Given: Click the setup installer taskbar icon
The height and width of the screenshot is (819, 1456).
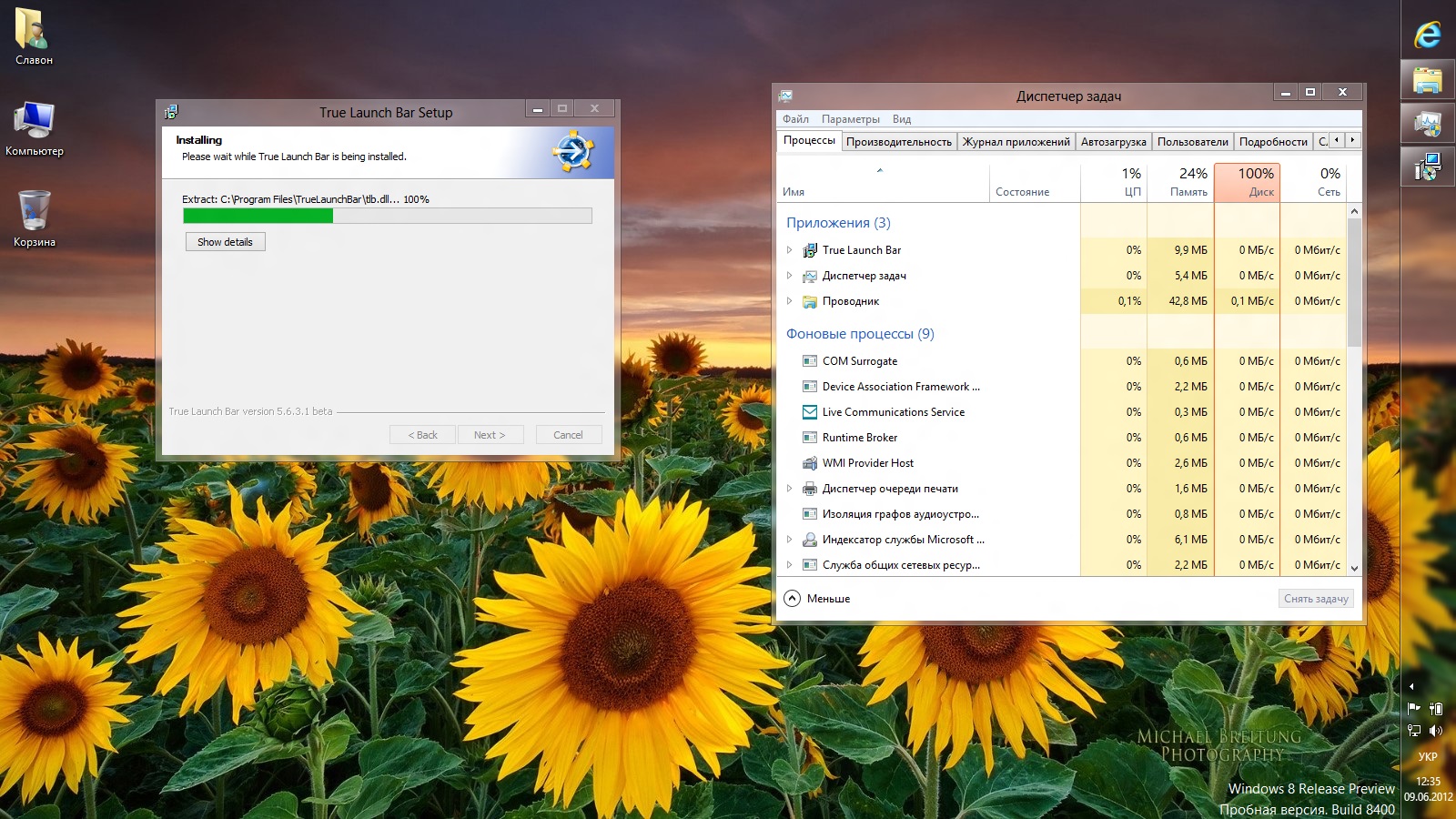Looking at the screenshot, I should (1427, 167).
